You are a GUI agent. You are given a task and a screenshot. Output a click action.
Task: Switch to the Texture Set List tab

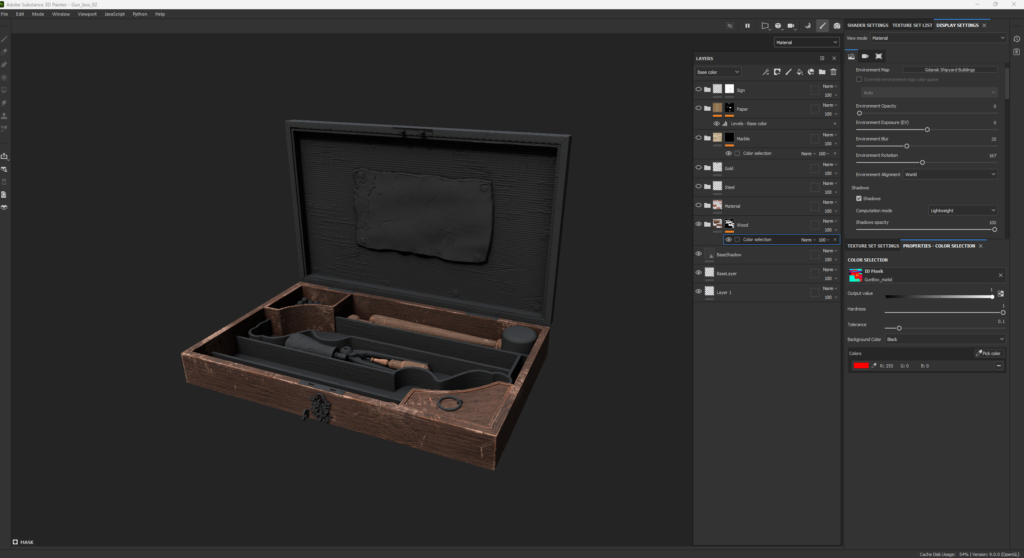tap(912, 25)
